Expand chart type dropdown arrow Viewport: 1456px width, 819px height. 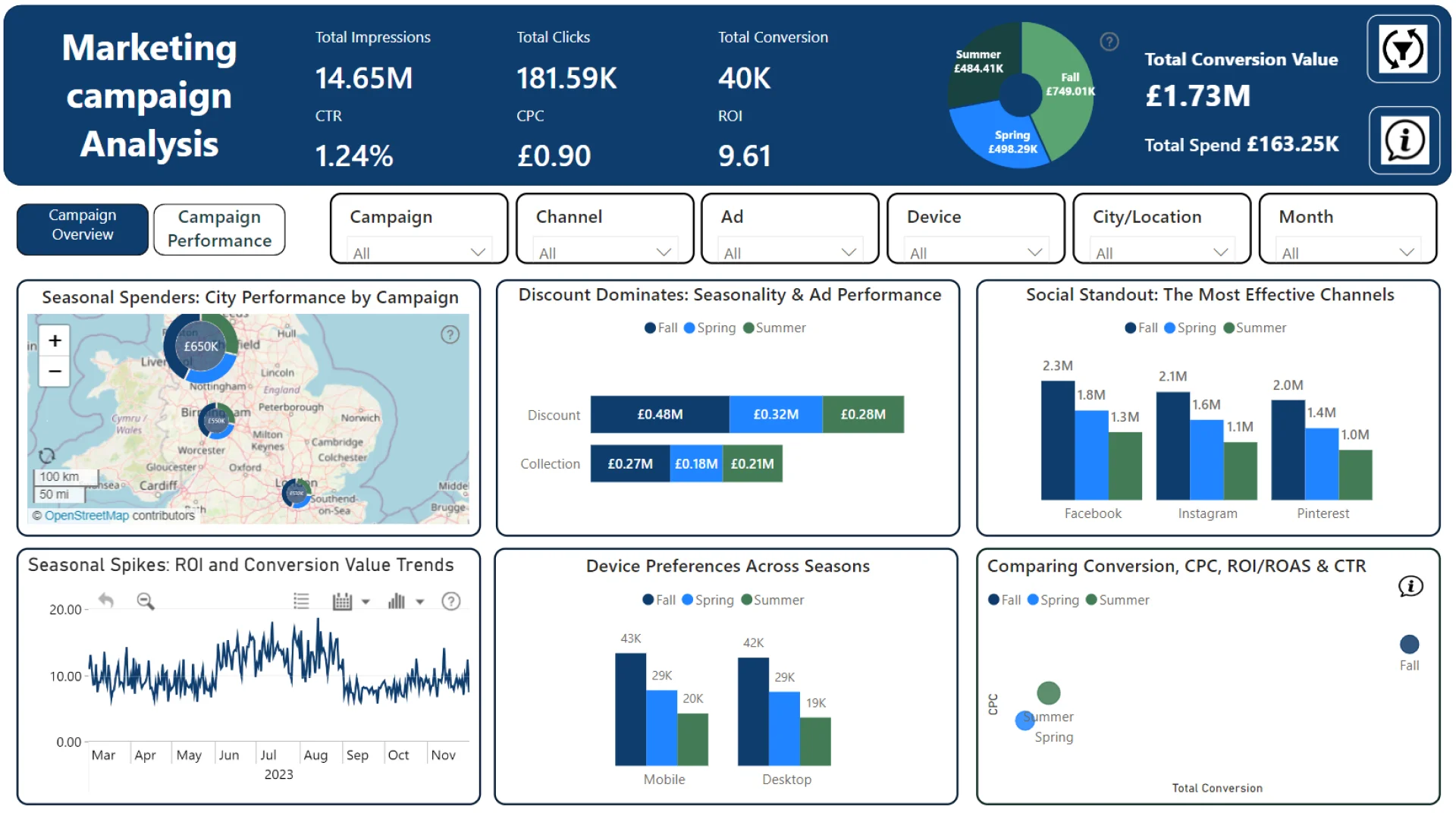pos(420,602)
